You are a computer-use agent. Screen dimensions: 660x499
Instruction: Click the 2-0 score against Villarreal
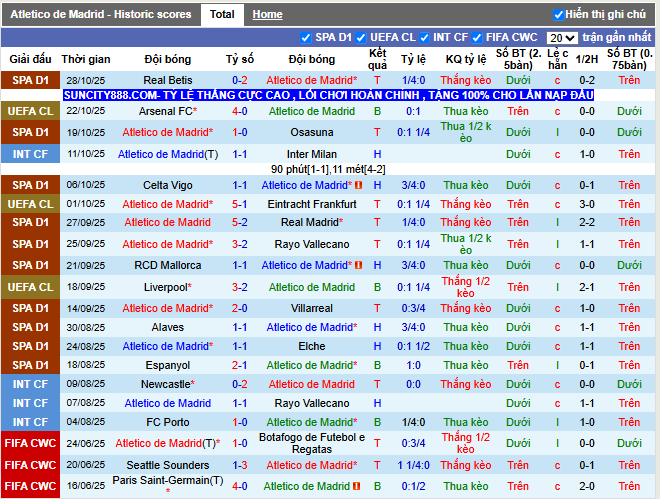(240, 308)
